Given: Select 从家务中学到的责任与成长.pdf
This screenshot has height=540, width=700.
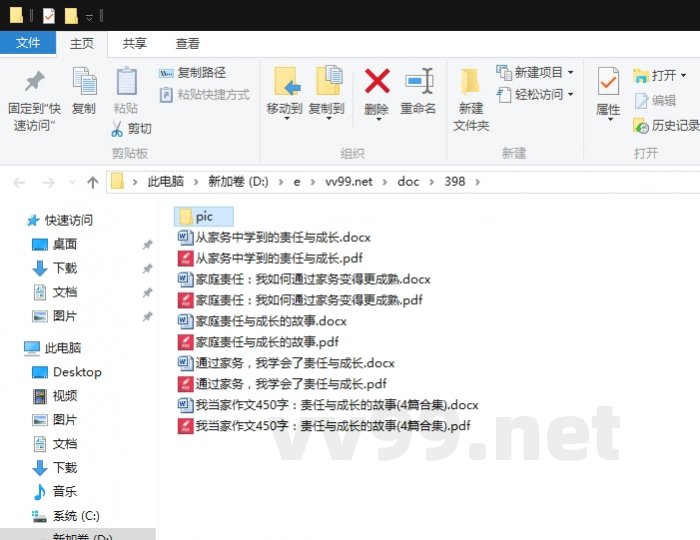Looking at the screenshot, I should (271, 258).
